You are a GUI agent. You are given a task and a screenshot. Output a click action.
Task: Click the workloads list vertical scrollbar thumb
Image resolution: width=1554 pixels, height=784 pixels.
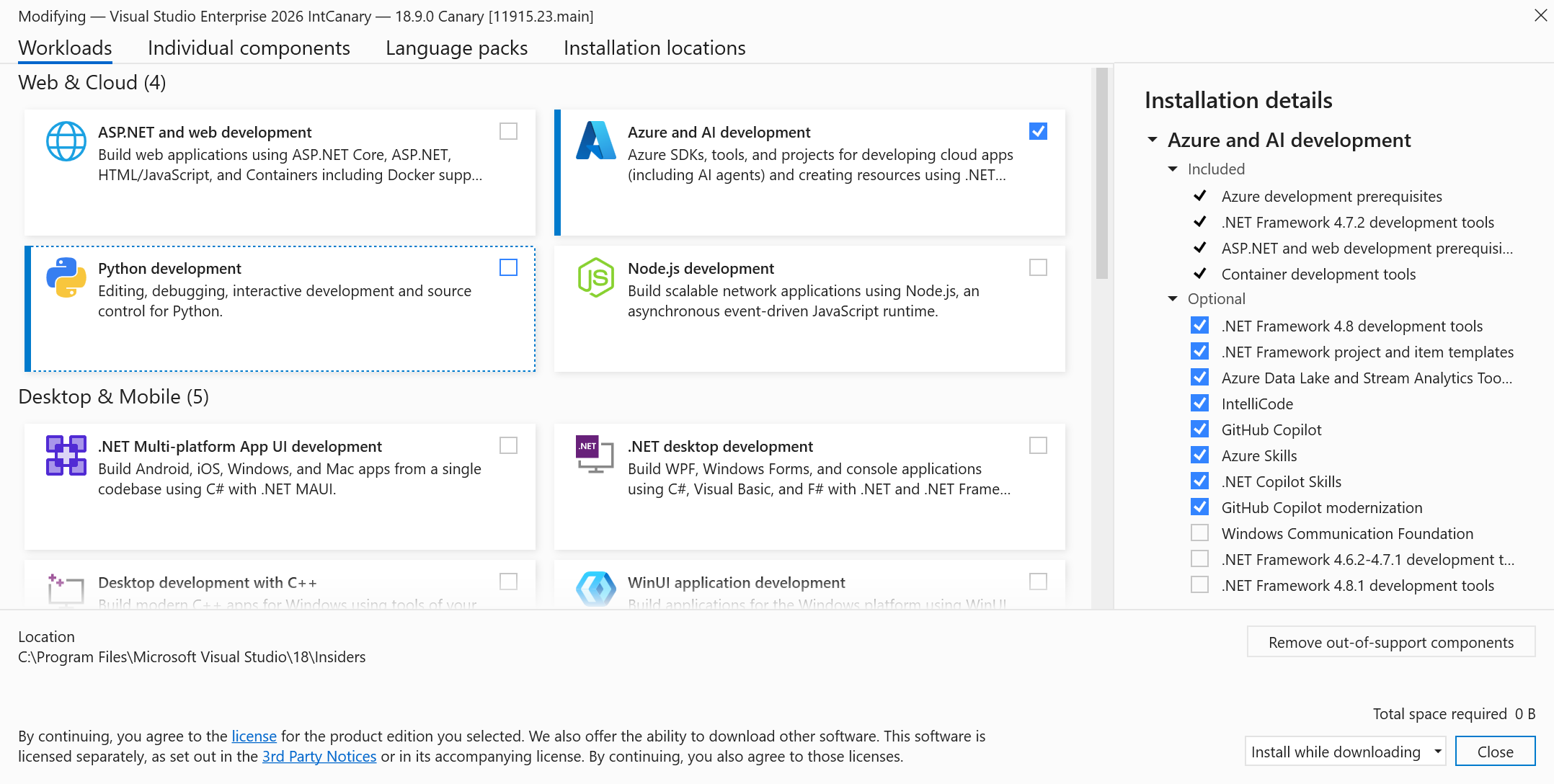1101,173
